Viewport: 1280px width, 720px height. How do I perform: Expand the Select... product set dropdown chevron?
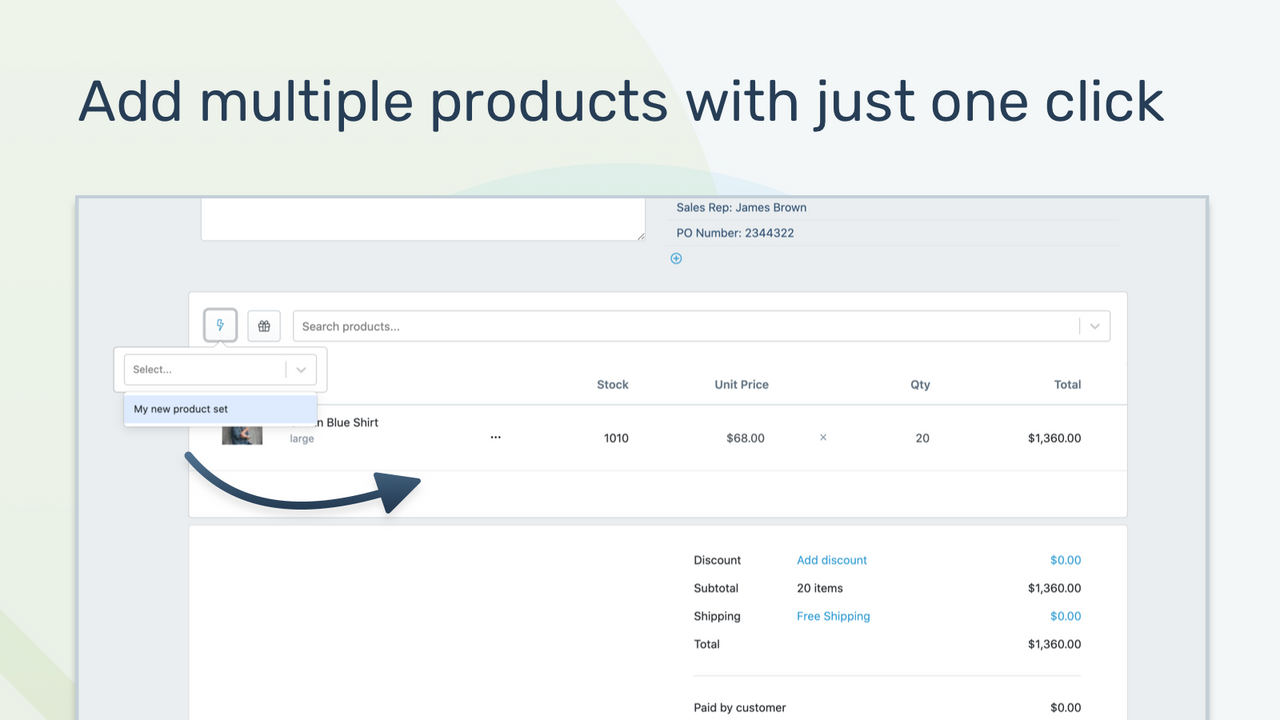pos(301,369)
